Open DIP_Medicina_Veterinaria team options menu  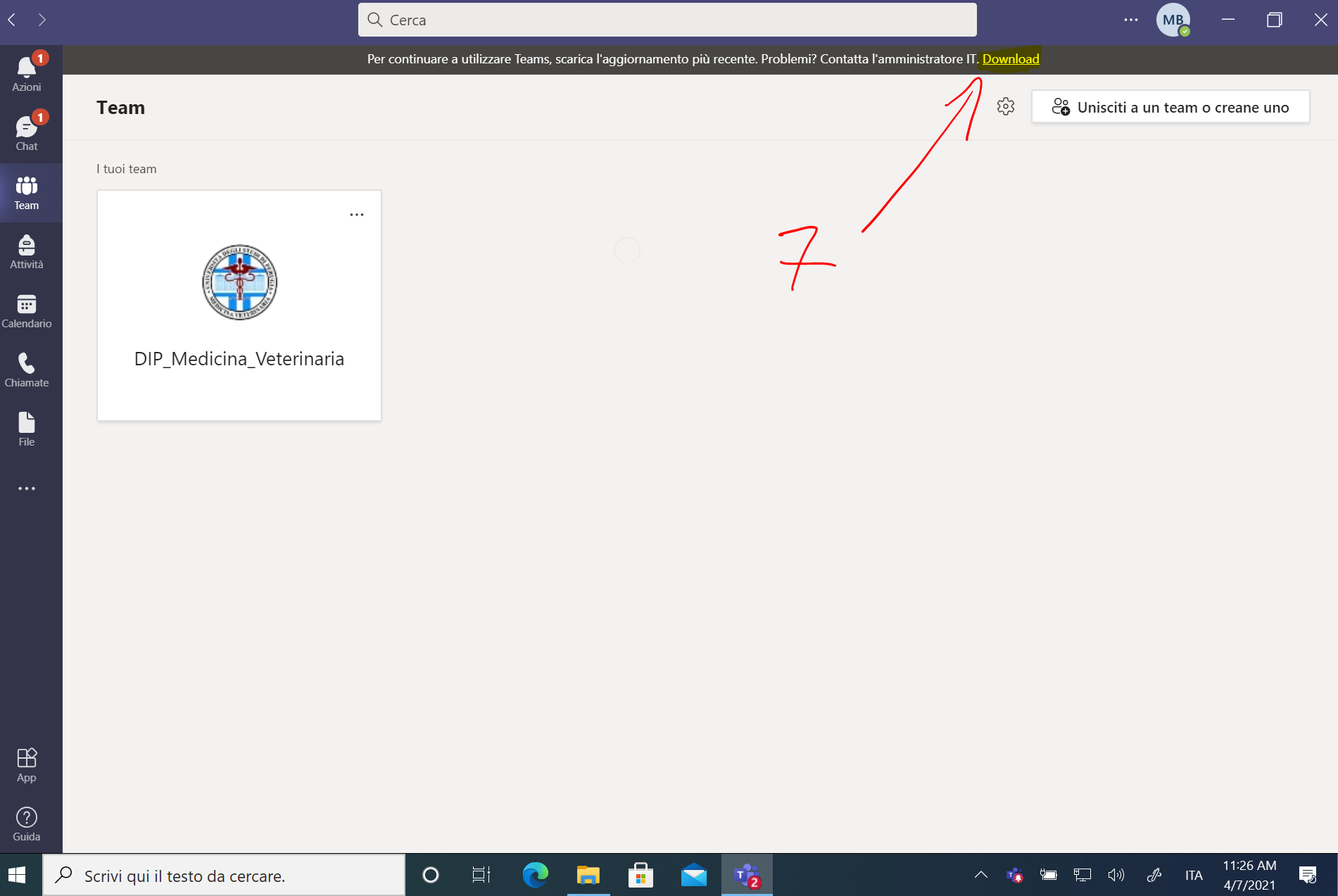(357, 215)
